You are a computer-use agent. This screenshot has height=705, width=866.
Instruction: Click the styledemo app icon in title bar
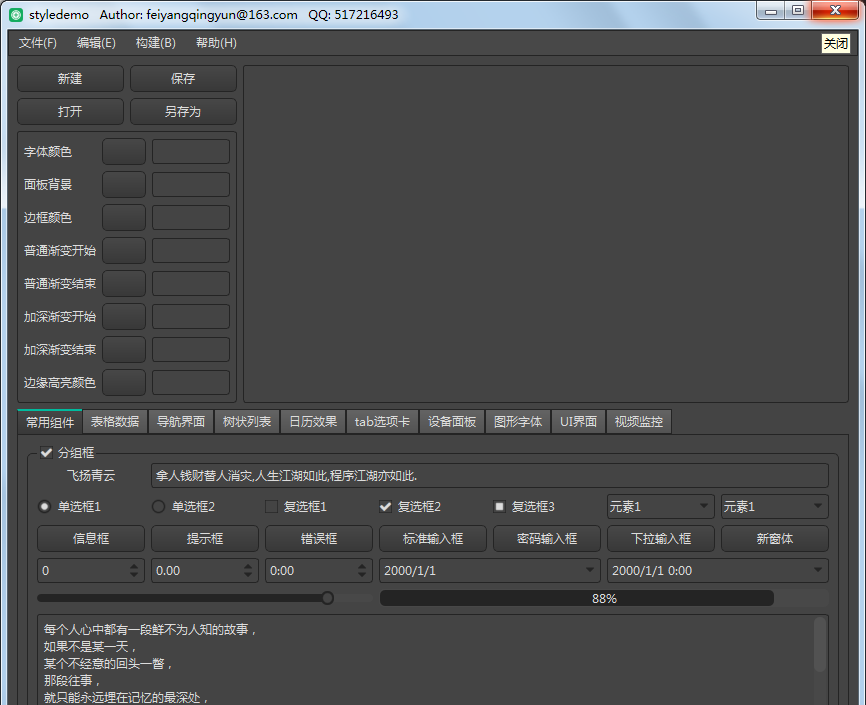(16, 15)
